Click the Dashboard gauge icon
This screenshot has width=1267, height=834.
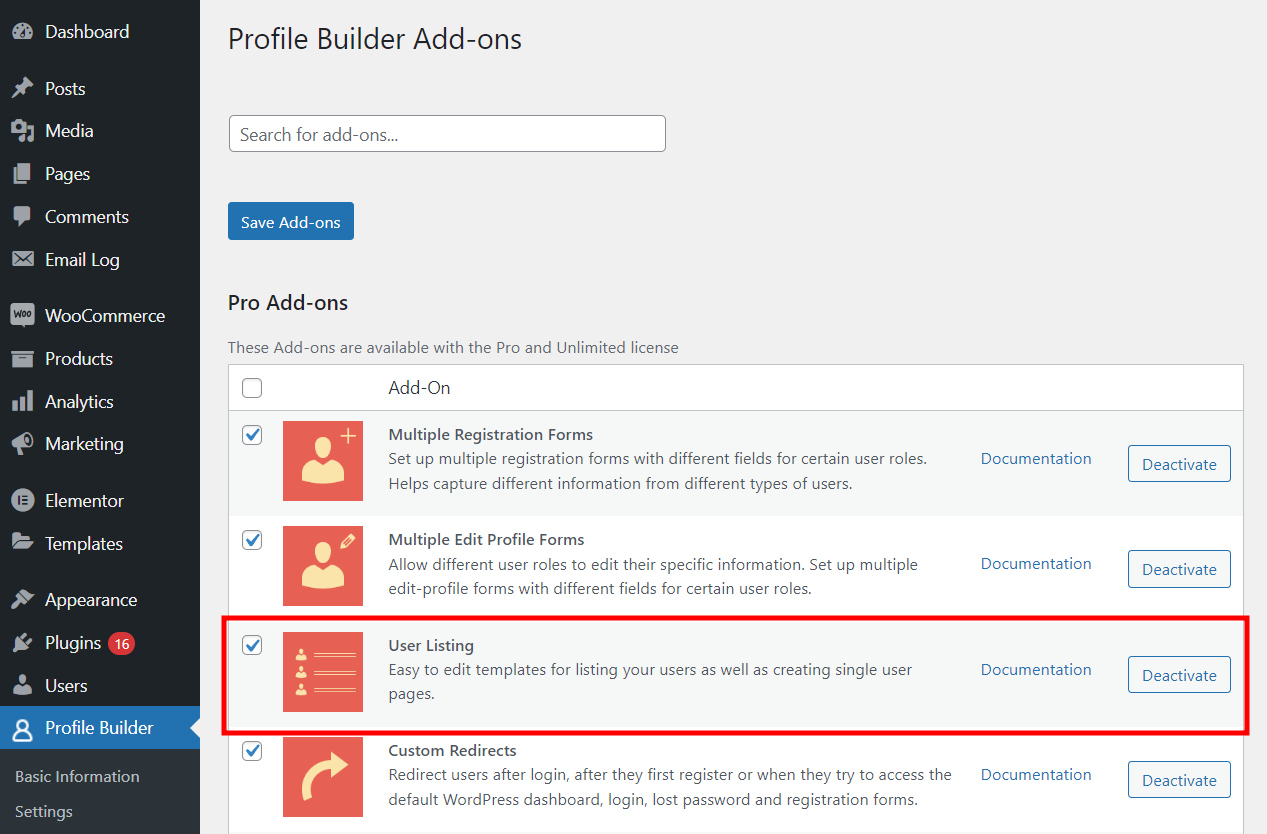pos(22,32)
